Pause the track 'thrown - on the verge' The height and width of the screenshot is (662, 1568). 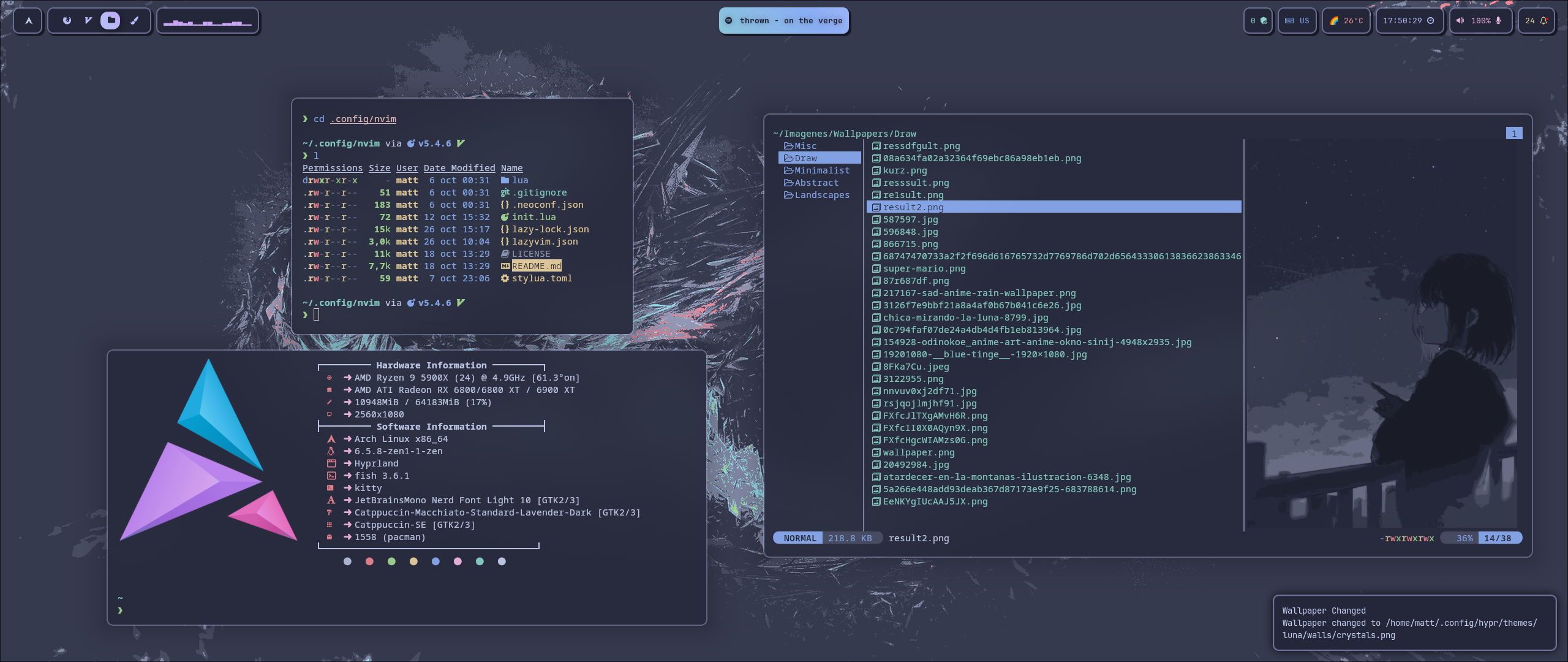pyautogui.click(x=784, y=20)
